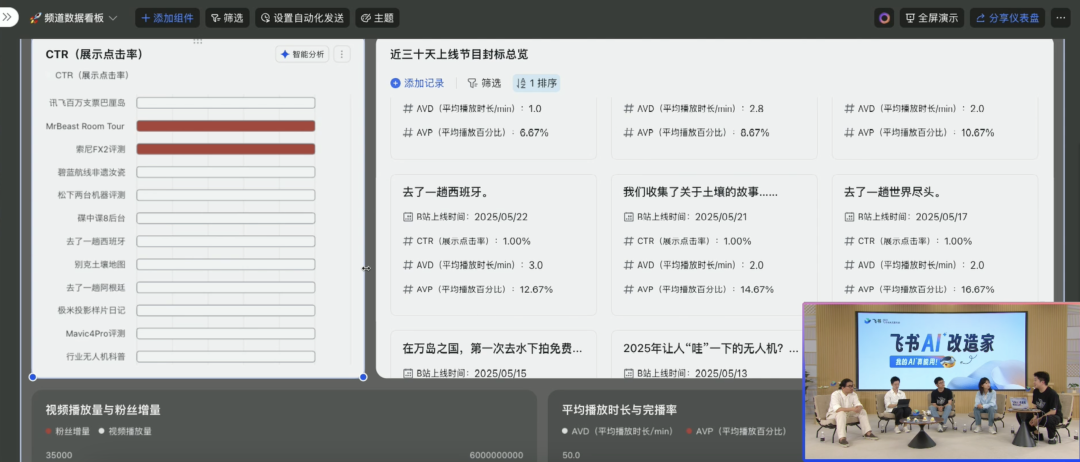Click the date 2025/05/21
The image size is (1080, 462).
click(721, 217)
